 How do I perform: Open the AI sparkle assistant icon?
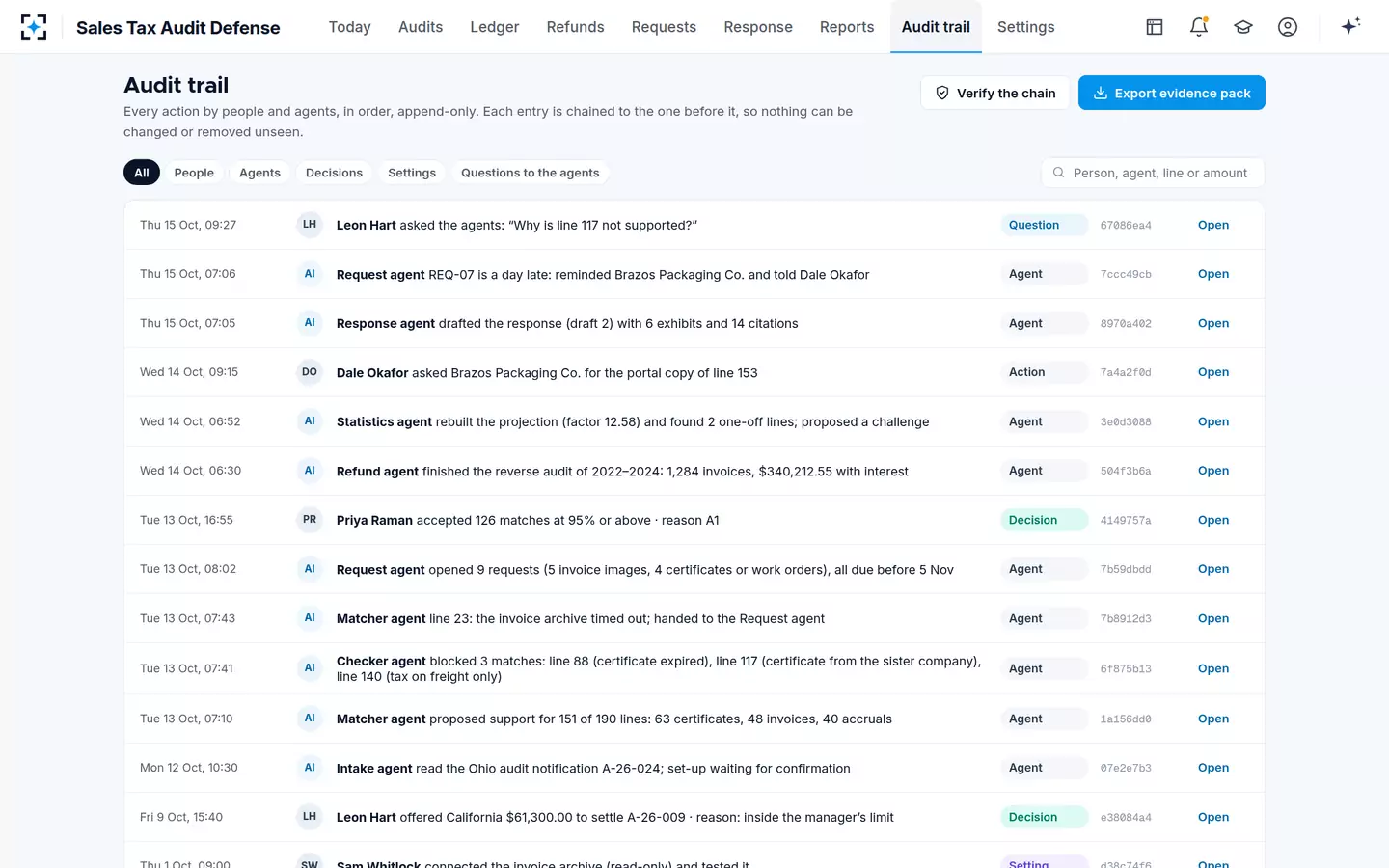pyautogui.click(x=1350, y=26)
